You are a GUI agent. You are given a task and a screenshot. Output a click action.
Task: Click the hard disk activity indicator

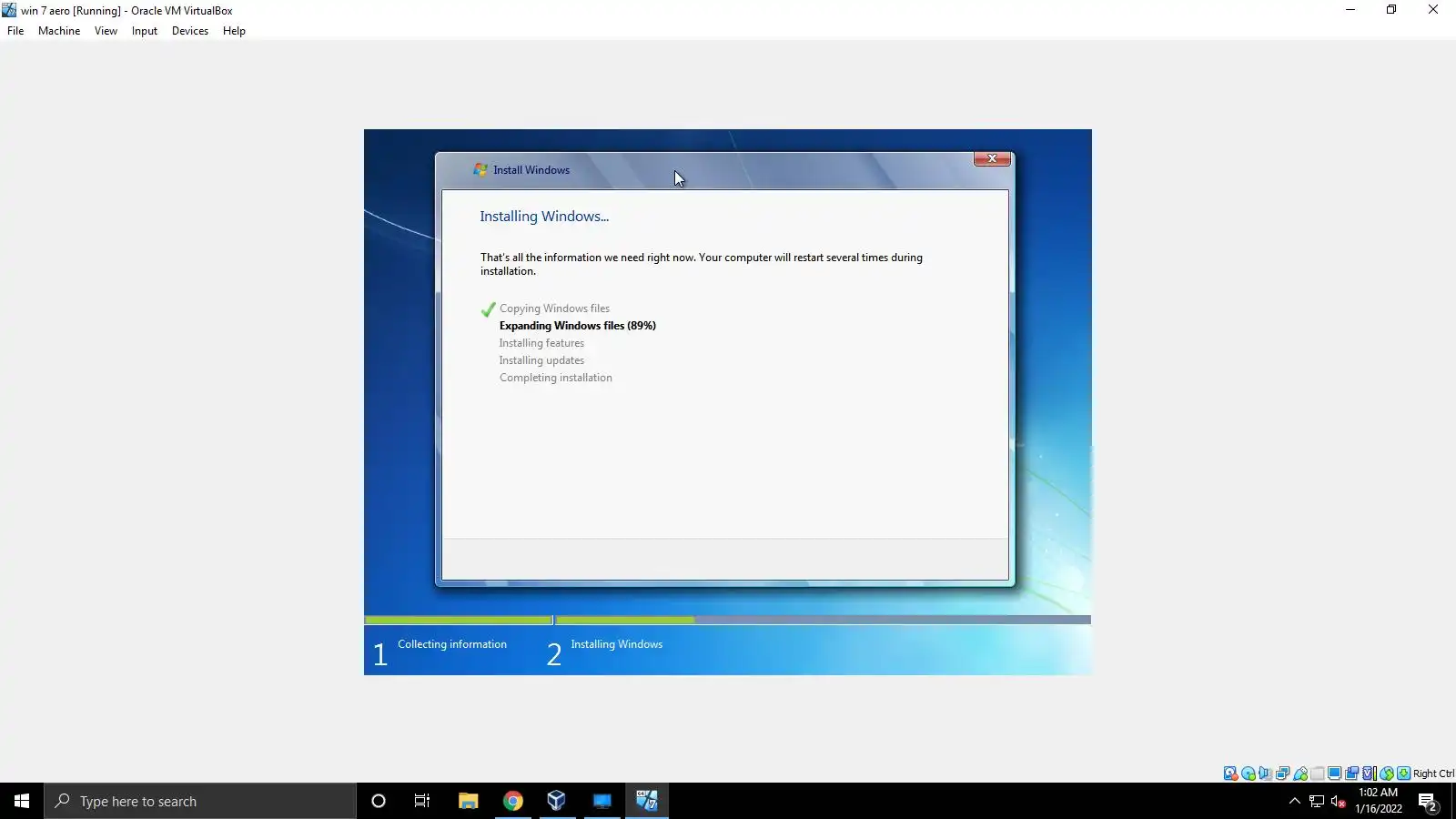1230,773
